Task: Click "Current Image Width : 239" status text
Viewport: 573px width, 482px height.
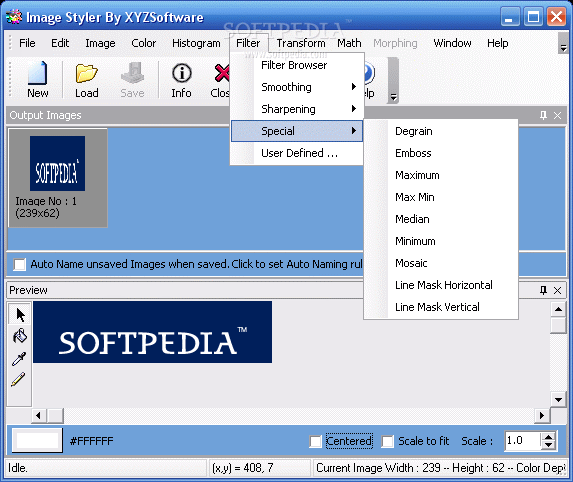Action: (378, 468)
